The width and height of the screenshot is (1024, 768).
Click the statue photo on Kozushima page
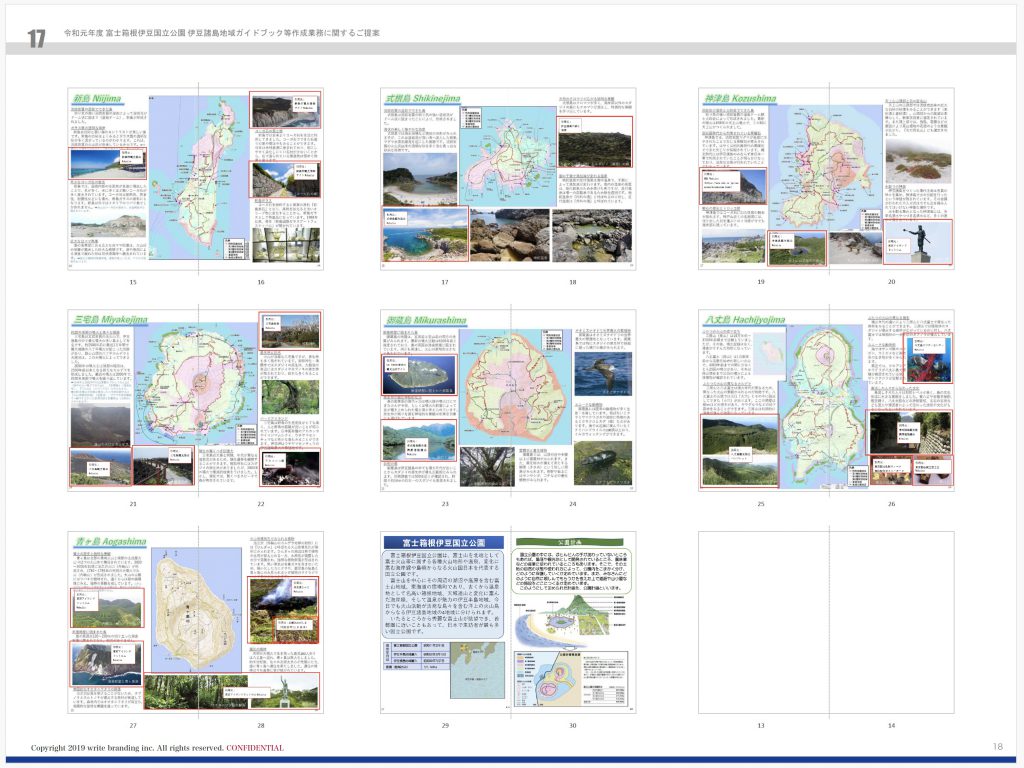tap(918, 241)
